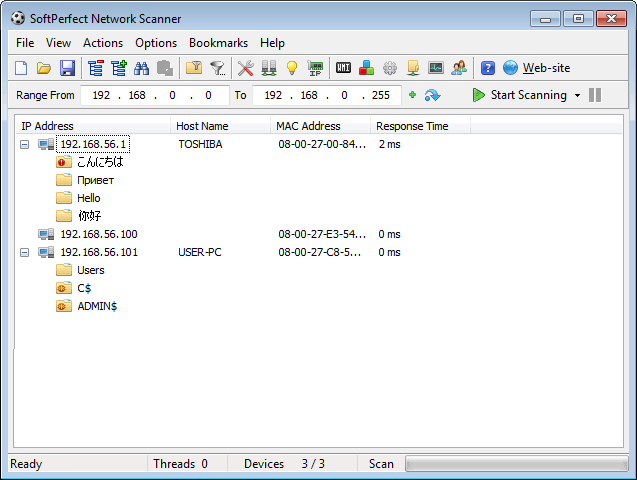This screenshot has height=480, width=637.
Task: Select the ADMIN$ admin share
Action: click(97, 306)
